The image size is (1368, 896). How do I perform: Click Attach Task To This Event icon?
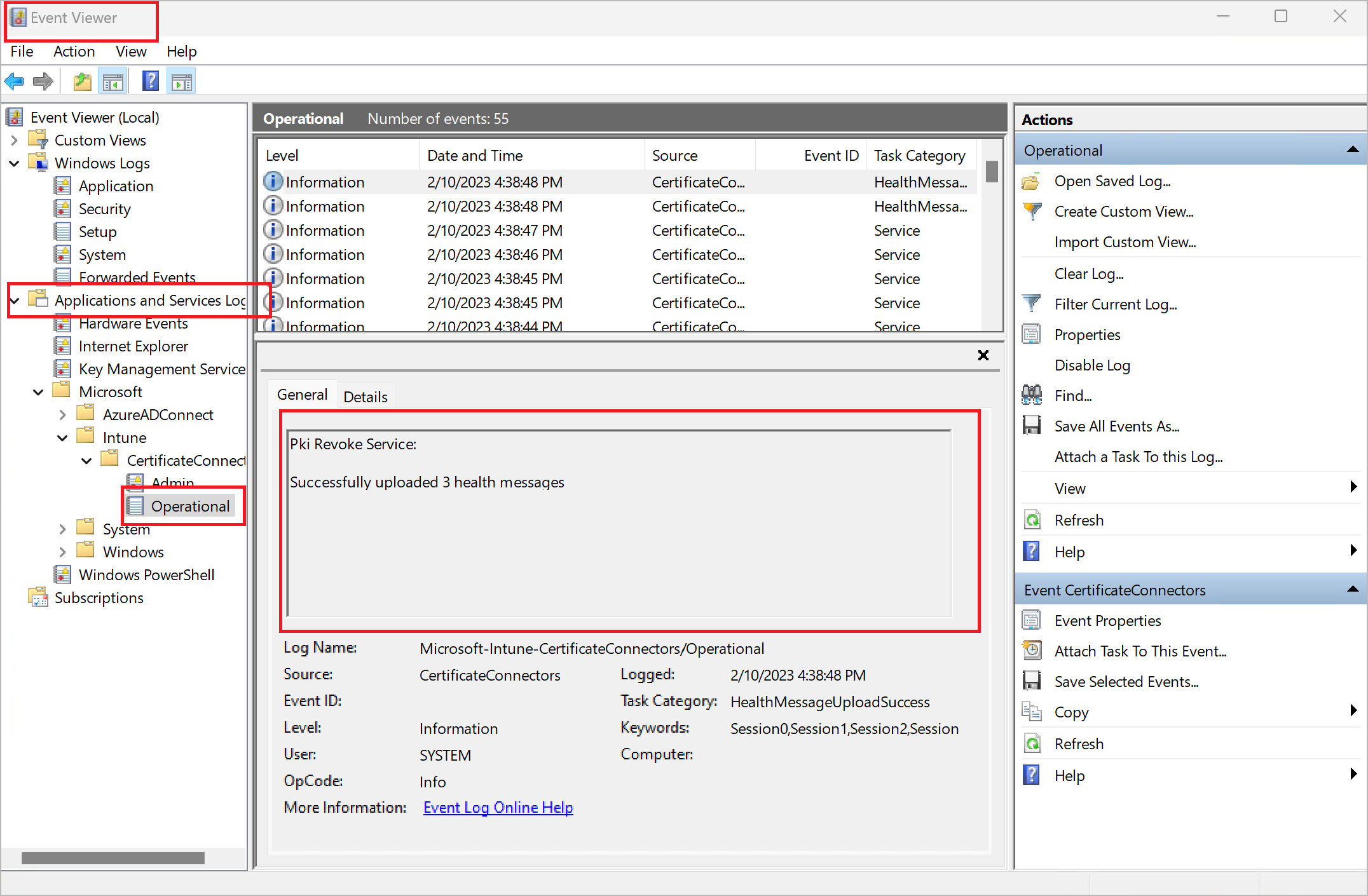pyautogui.click(x=1031, y=651)
